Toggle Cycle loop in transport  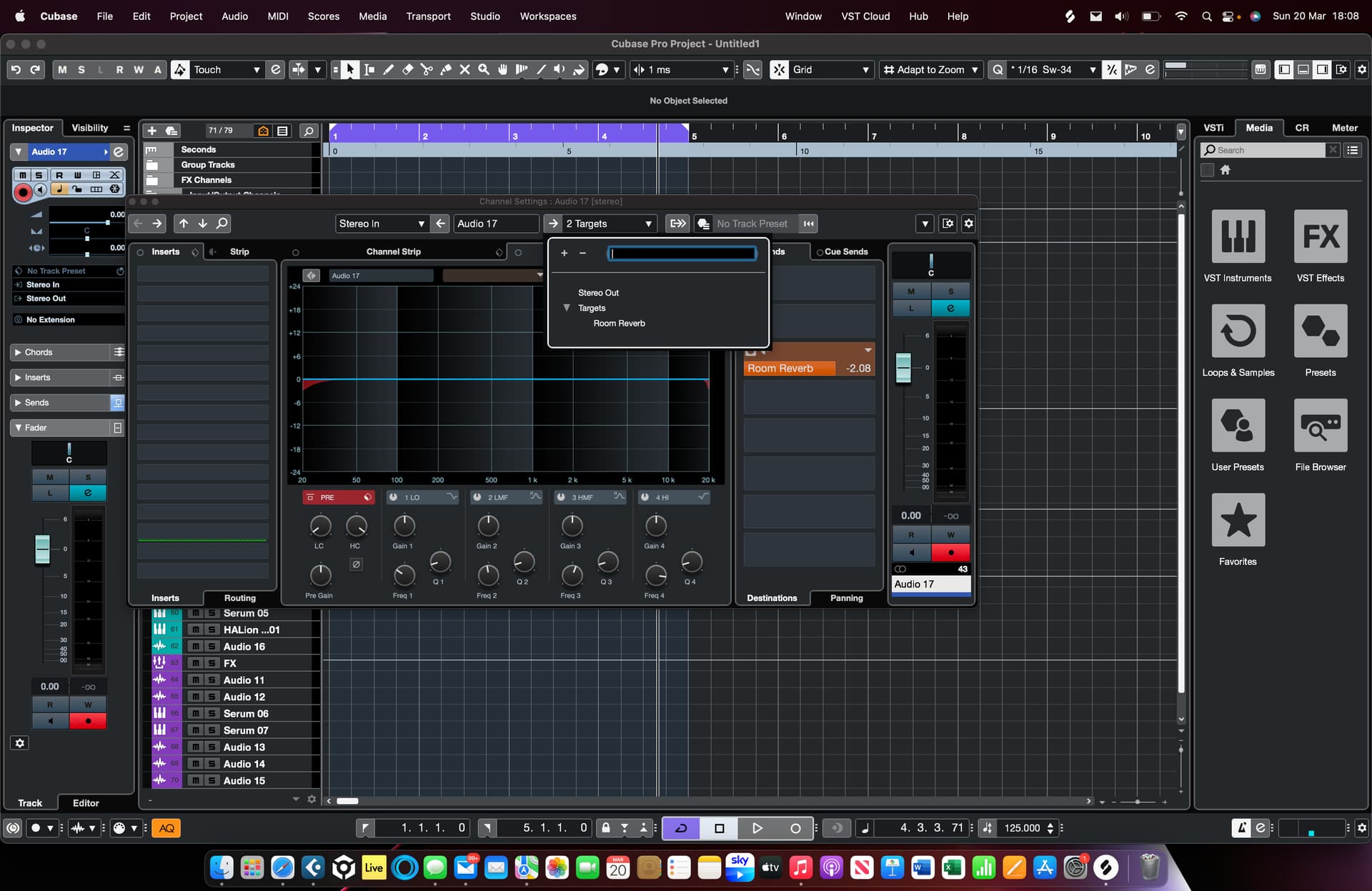pyautogui.click(x=681, y=828)
